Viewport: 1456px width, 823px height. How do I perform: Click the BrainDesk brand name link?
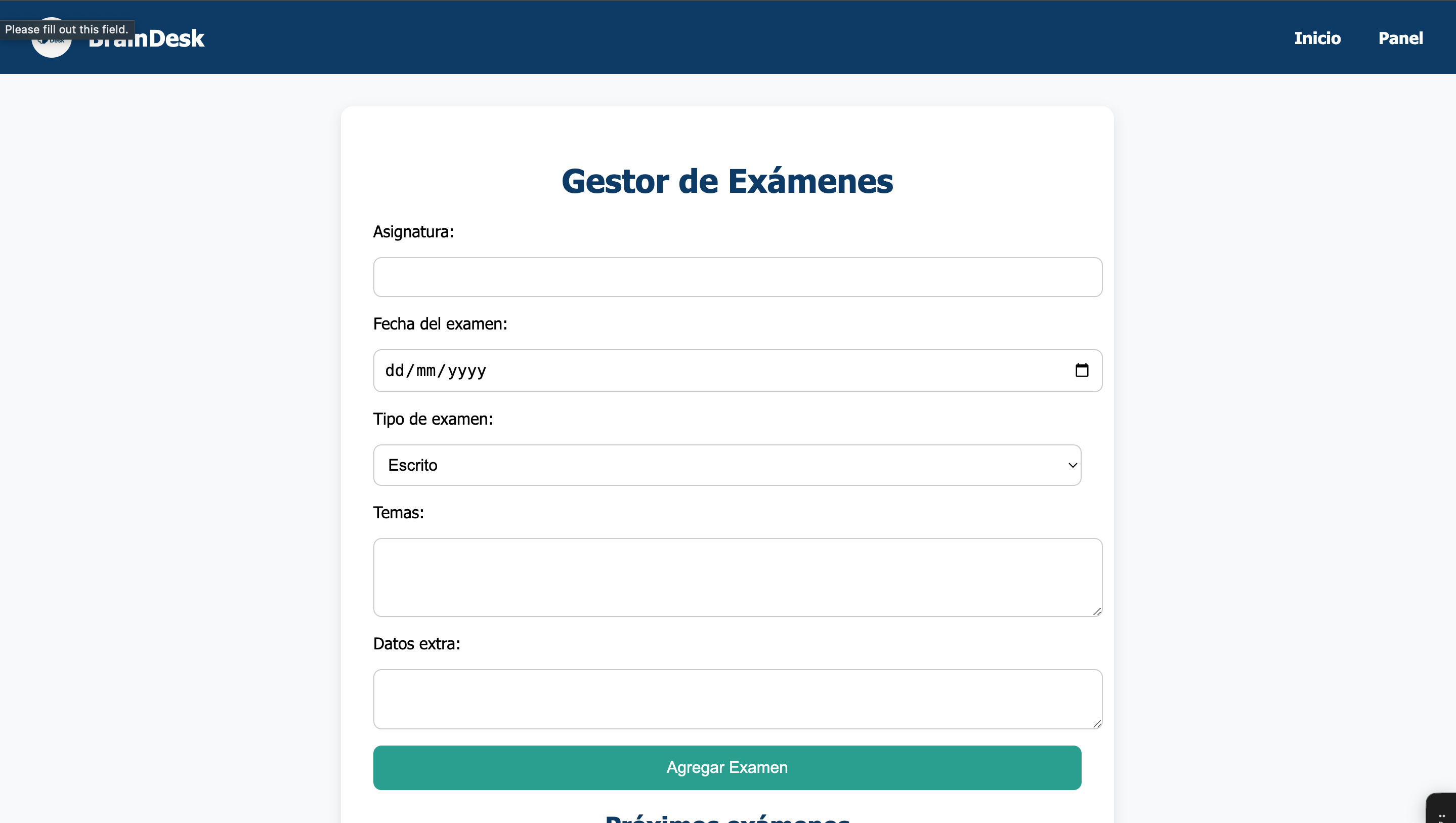click(146, 38)
